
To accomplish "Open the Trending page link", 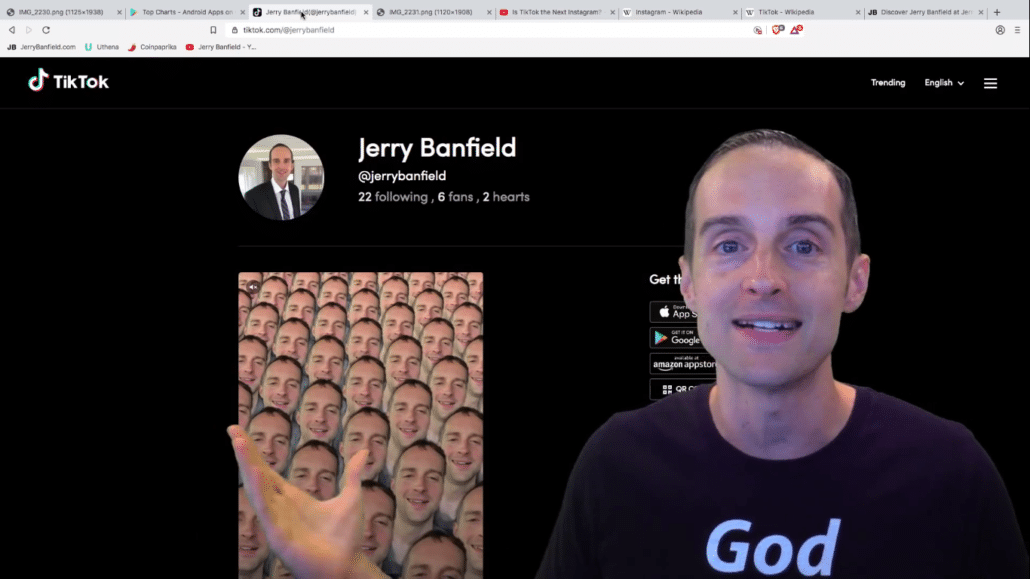I will [x=887, y=83].
